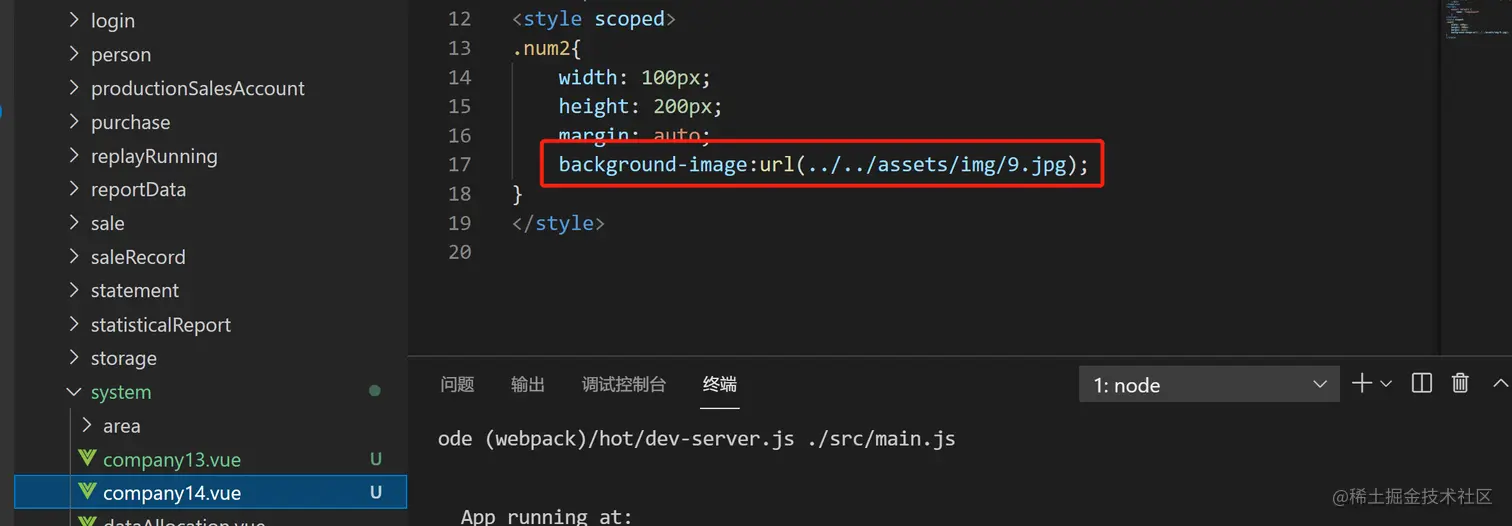The image size is (1512, 526).
Task: Open the 调试控制台 tab
Action: coord(623,384)
